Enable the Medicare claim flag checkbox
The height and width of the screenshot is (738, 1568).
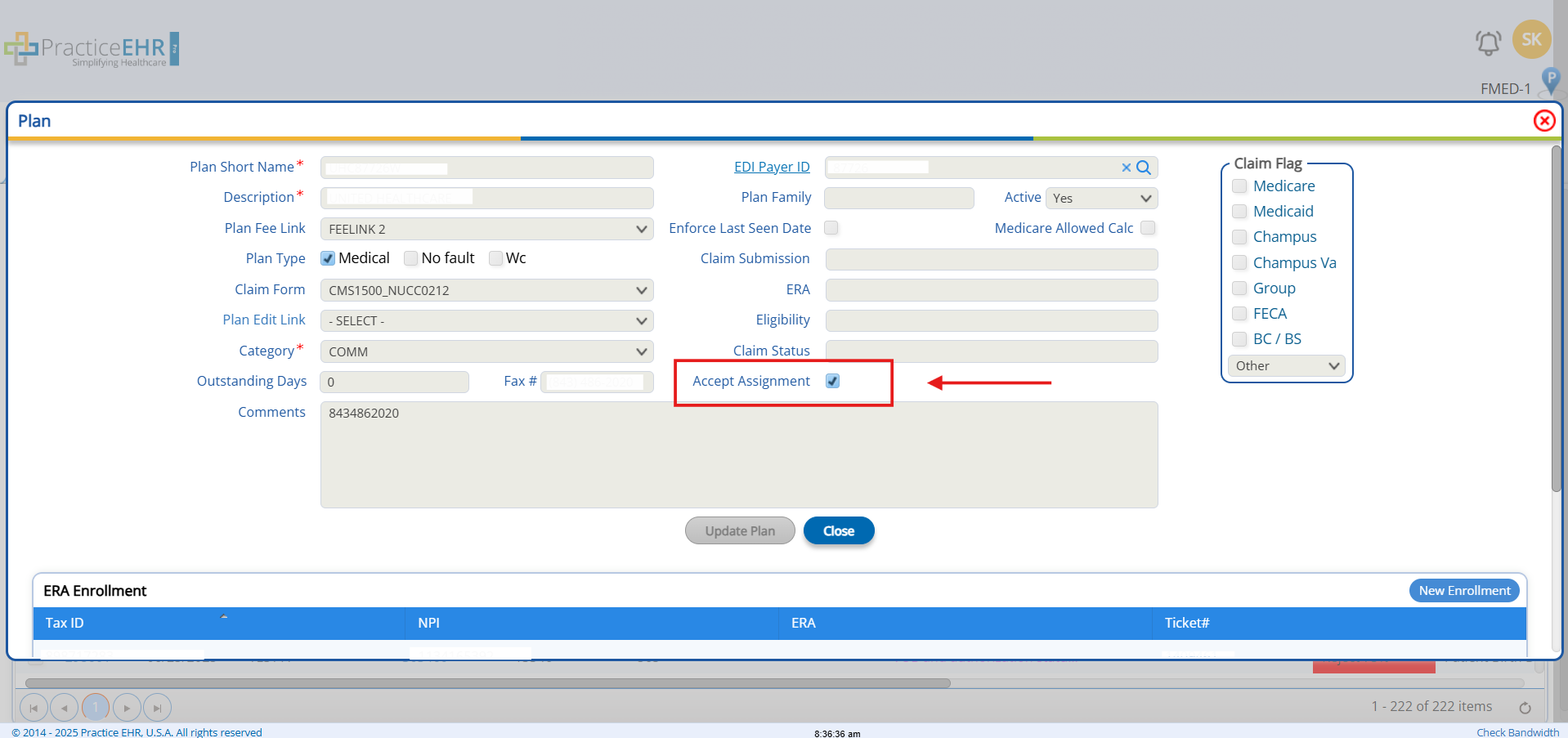coord(1239,186)
